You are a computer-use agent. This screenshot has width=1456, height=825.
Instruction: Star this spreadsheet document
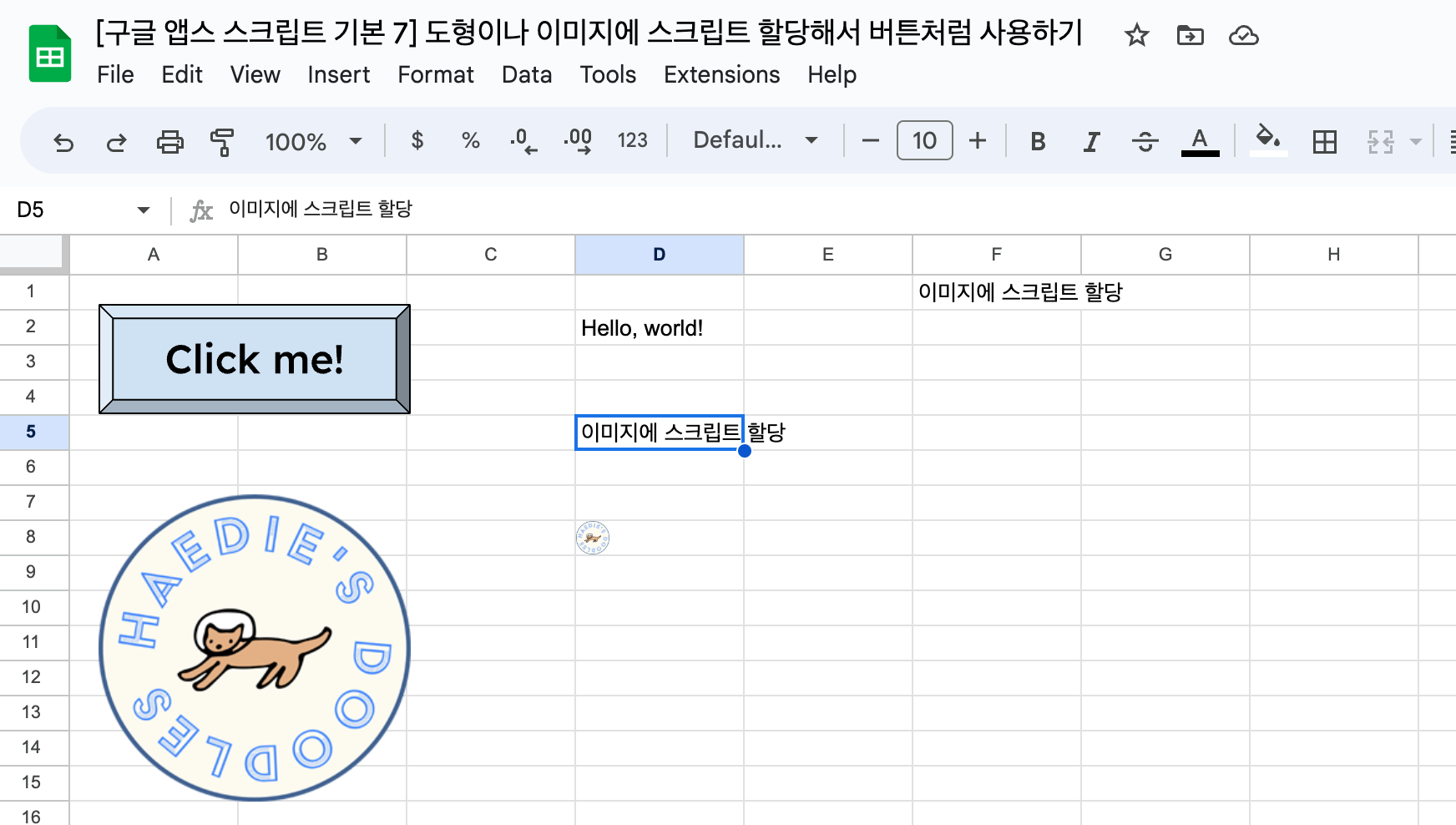(1136, 35)
